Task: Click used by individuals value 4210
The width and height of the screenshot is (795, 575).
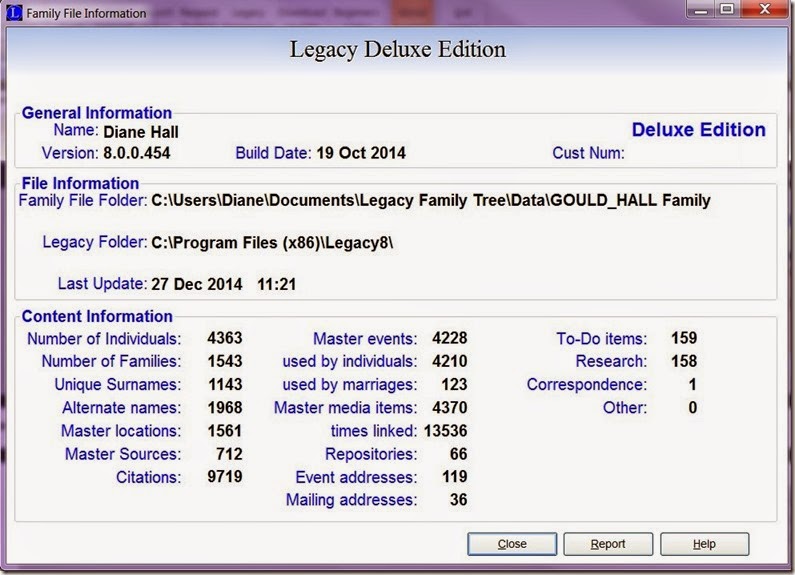Action: pos(450,361)
